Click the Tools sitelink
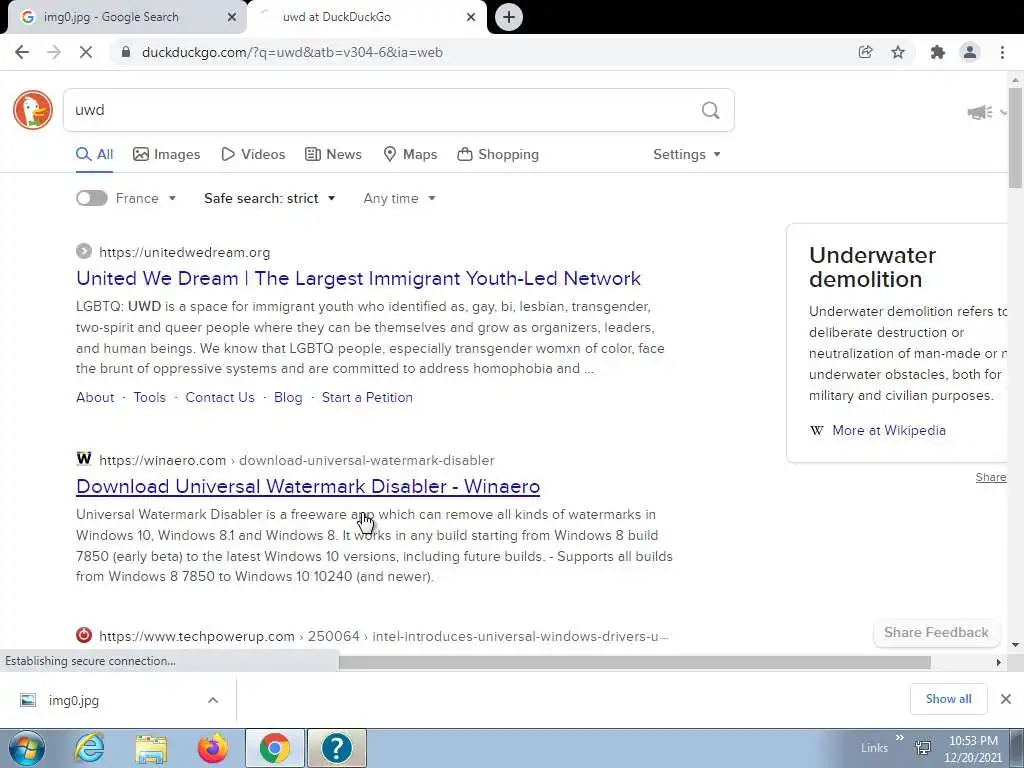 click(x=150, y=397)
